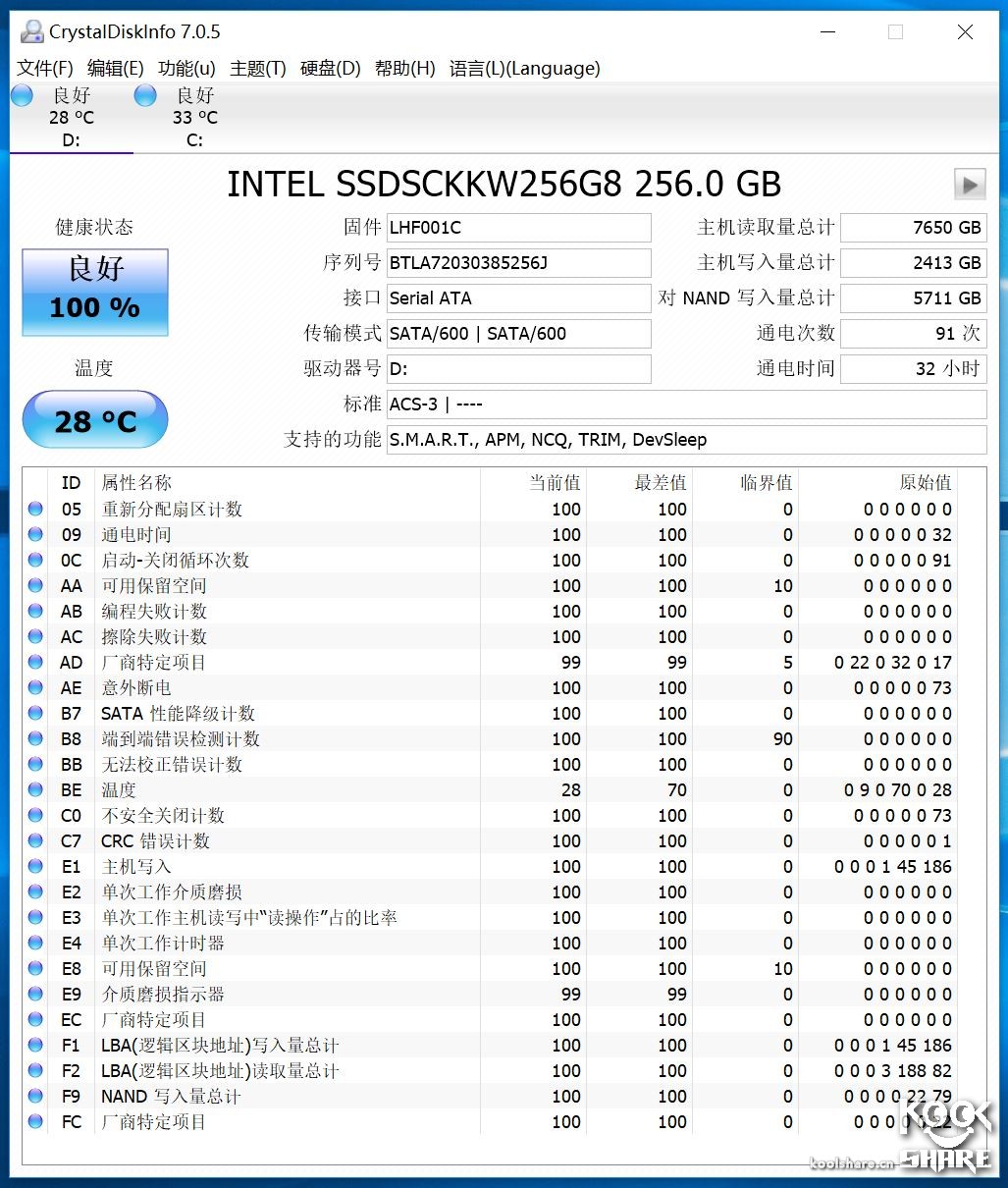
Task: Click the status dot next to 温度 attribute BE
Action: coord(34,789)
